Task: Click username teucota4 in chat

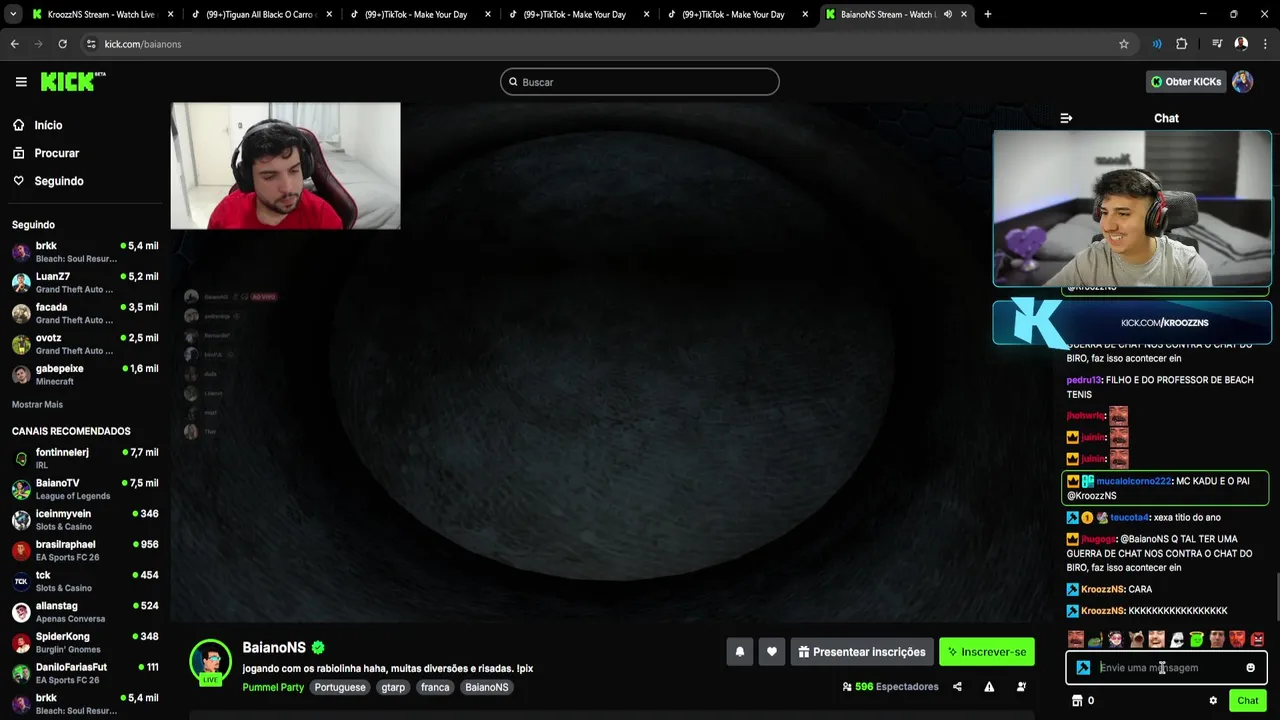Action: [x=1129, y=517]
